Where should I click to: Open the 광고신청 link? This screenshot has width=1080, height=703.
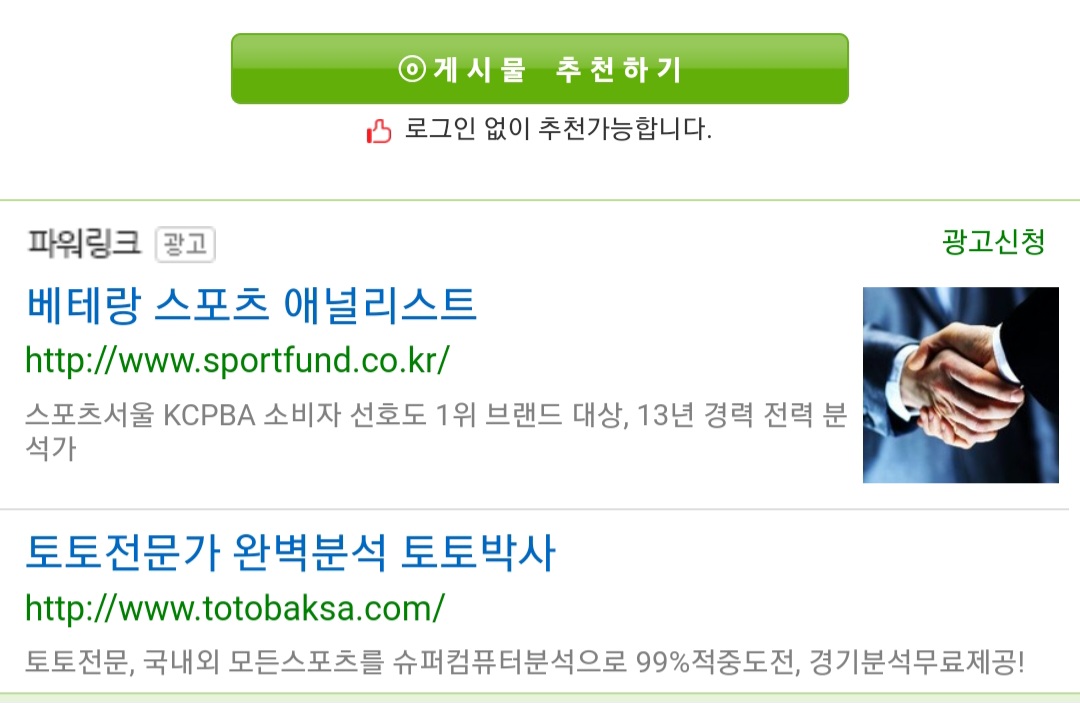[x=993, y=241]
